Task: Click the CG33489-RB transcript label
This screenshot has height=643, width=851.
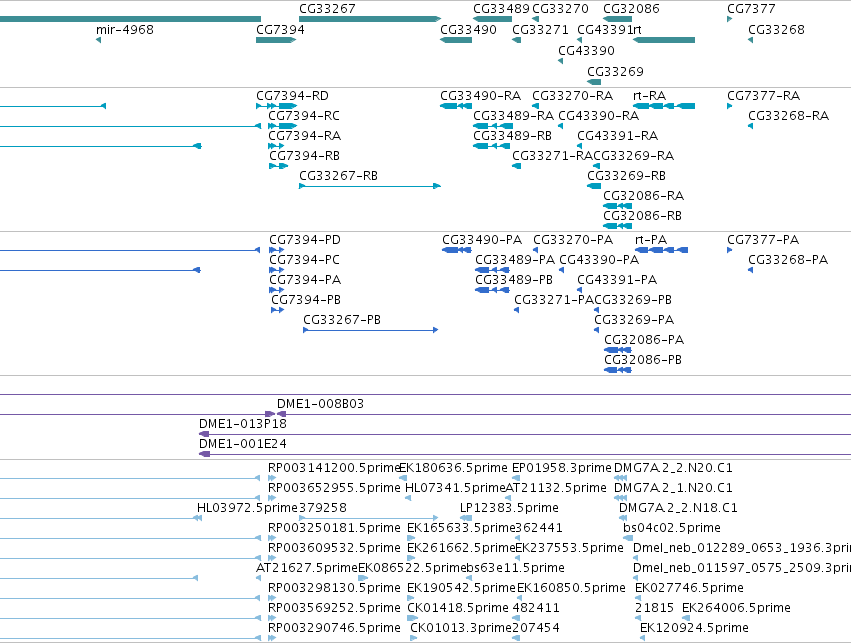Action: click(512, 136)
